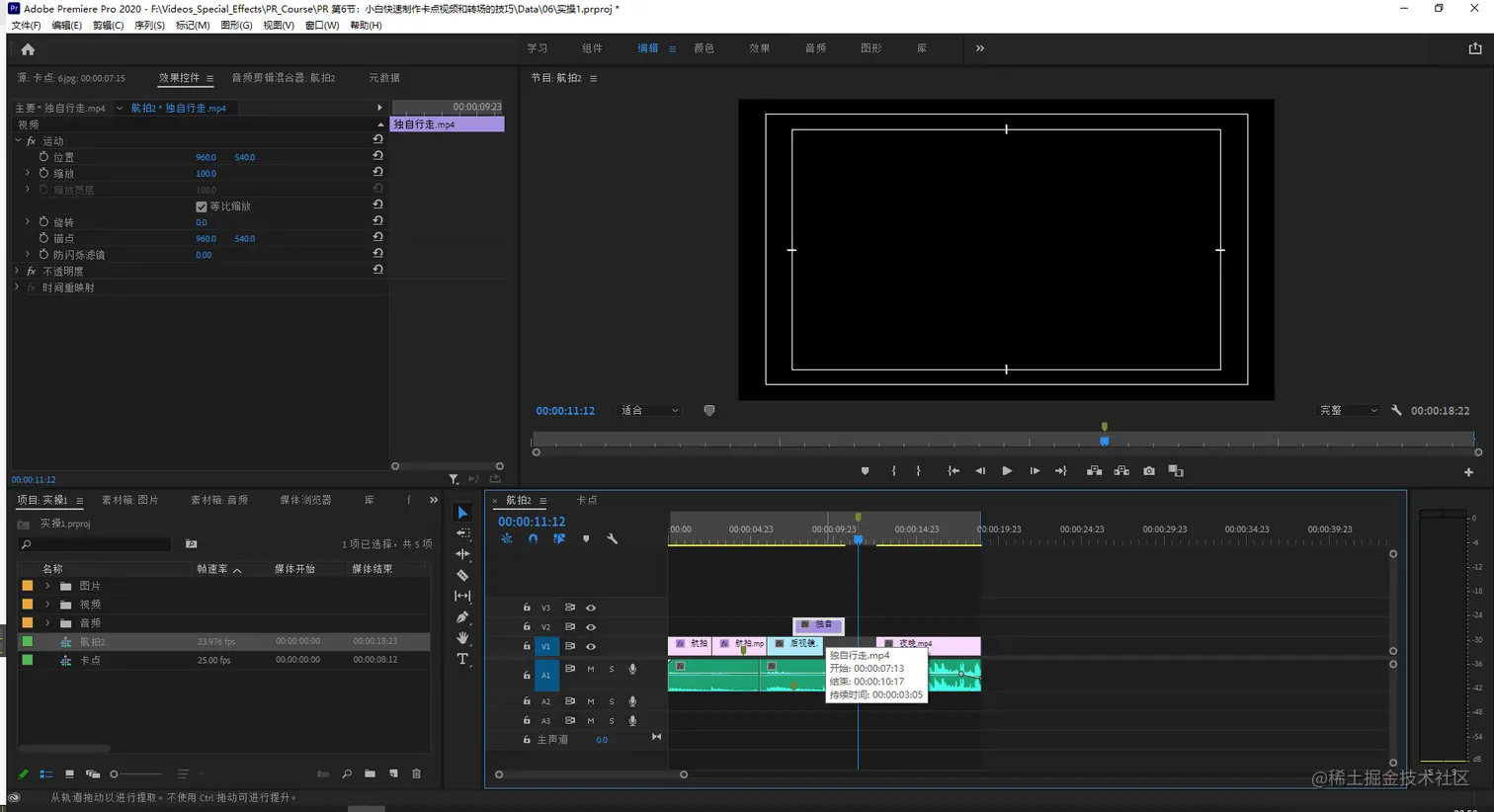Mute audio track A1
The height and width of the screenshot is (812, 1494).
tap(591, 670)
